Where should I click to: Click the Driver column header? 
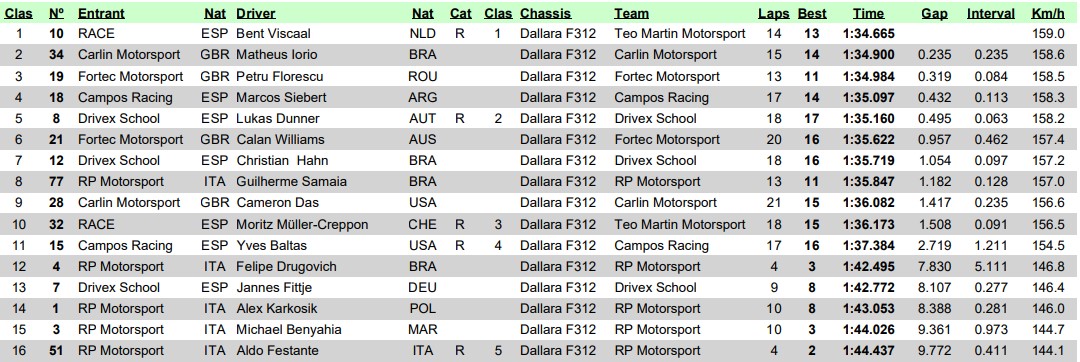click(256, 13)
